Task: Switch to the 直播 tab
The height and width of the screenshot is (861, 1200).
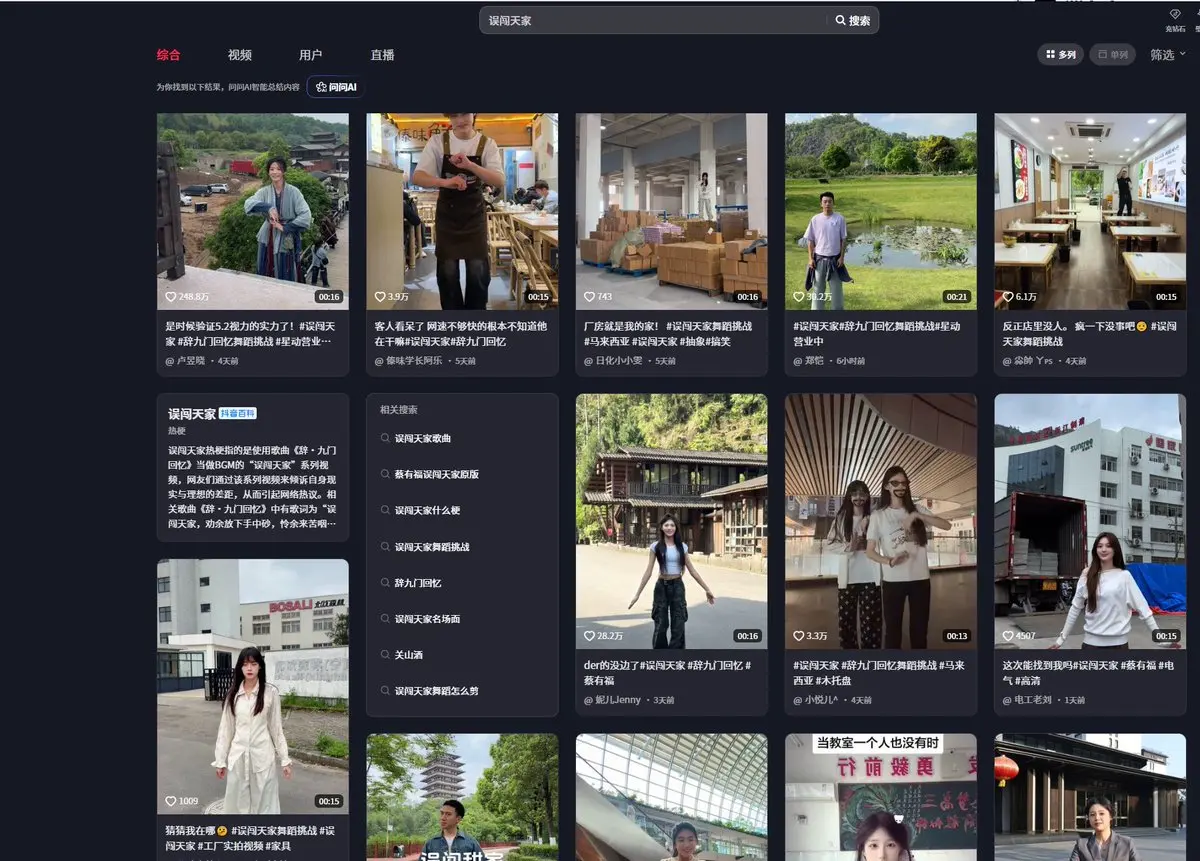Action: pyautogui.click(x=382, y=55)
